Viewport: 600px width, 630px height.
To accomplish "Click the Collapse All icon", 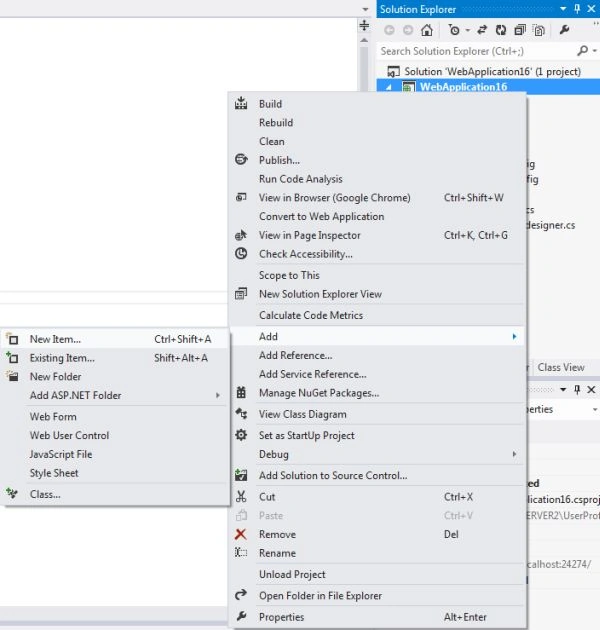I will (520, 30).
